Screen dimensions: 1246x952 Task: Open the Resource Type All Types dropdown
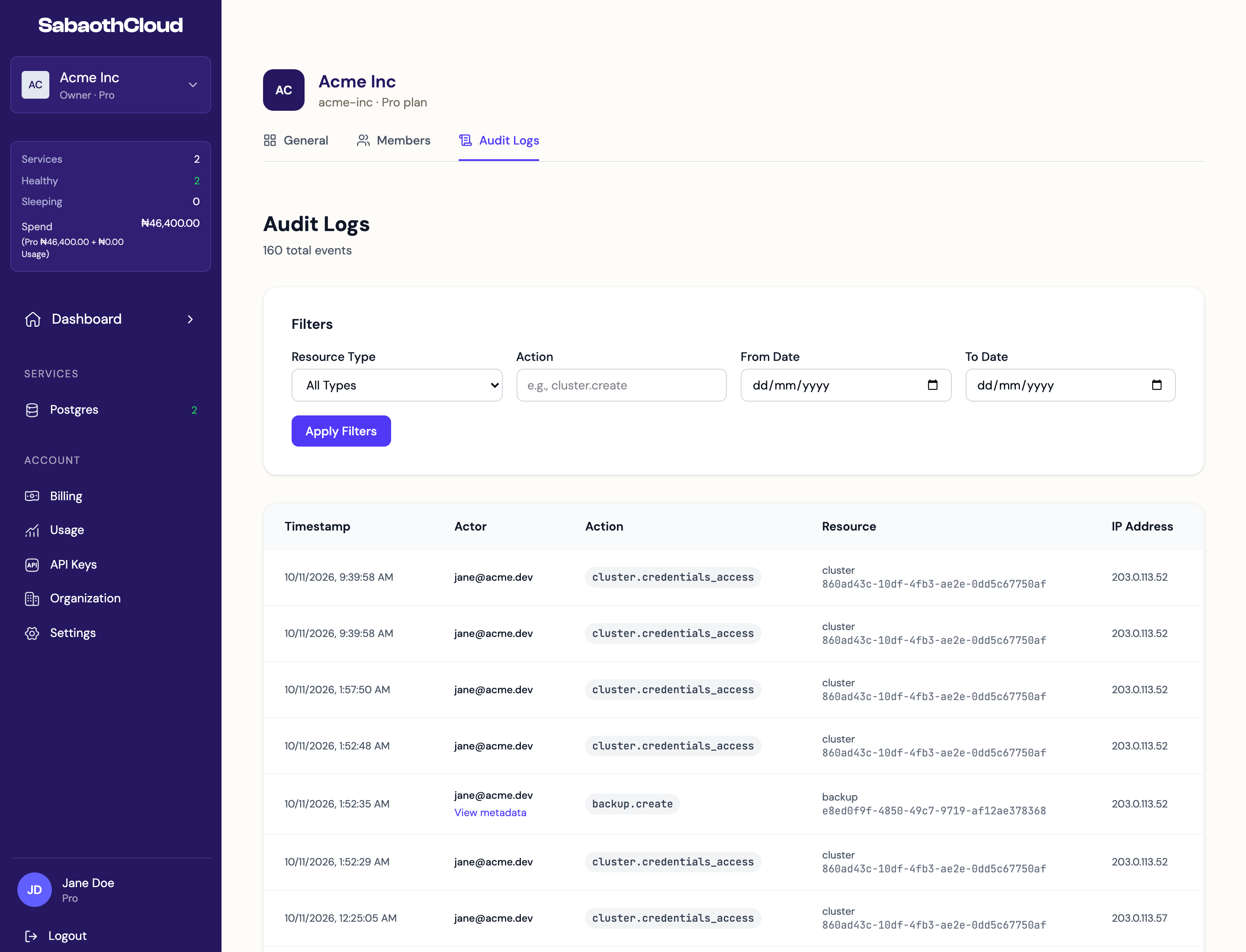[x=397, y=385]
